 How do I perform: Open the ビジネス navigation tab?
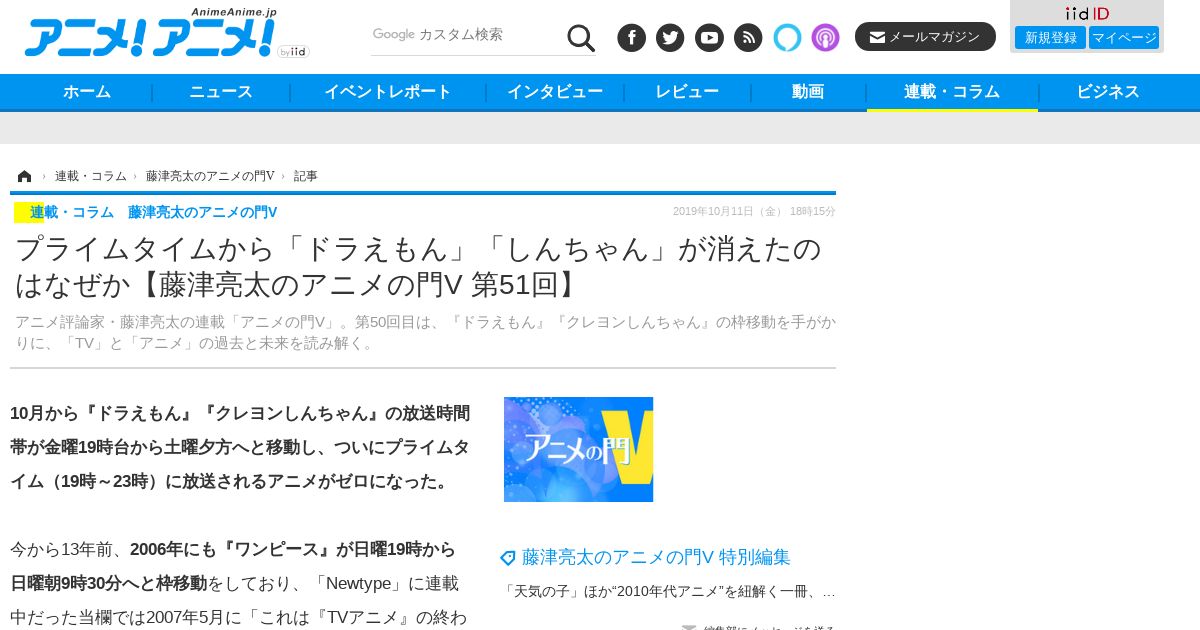point(1108,92)
